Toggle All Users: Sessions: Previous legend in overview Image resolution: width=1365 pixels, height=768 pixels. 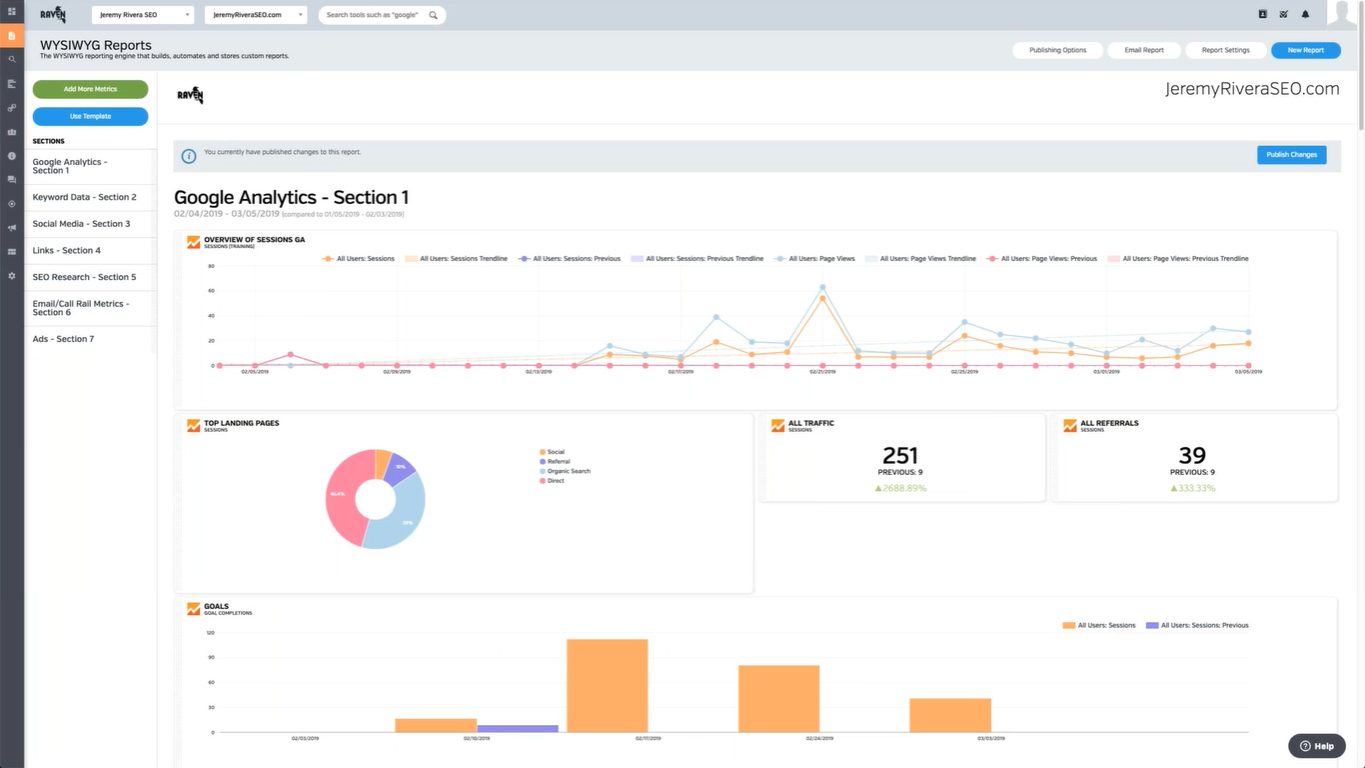(568, 258)
